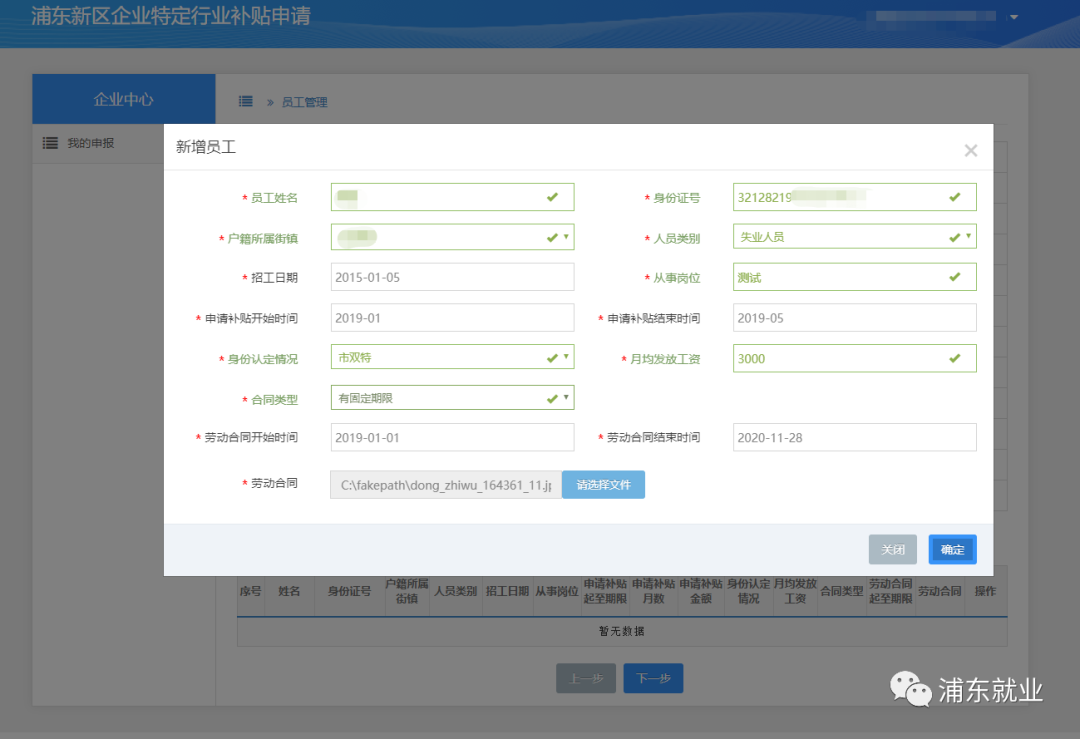This screenshot has height=739, width=1080.
Task: Expand the 户籍所属街镇 dropdown
Action: click(x=453, y=237)
